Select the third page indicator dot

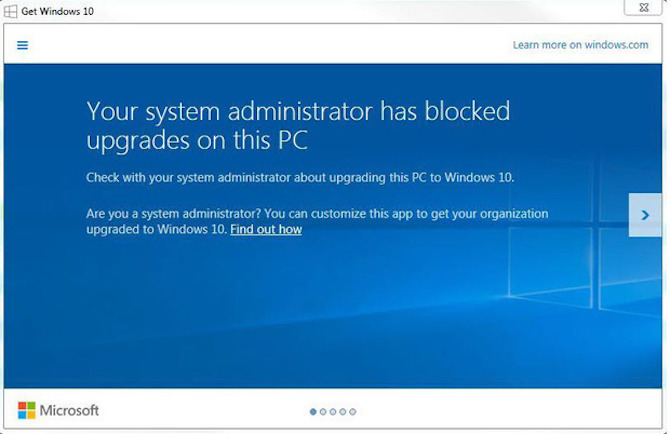(333, 412)
